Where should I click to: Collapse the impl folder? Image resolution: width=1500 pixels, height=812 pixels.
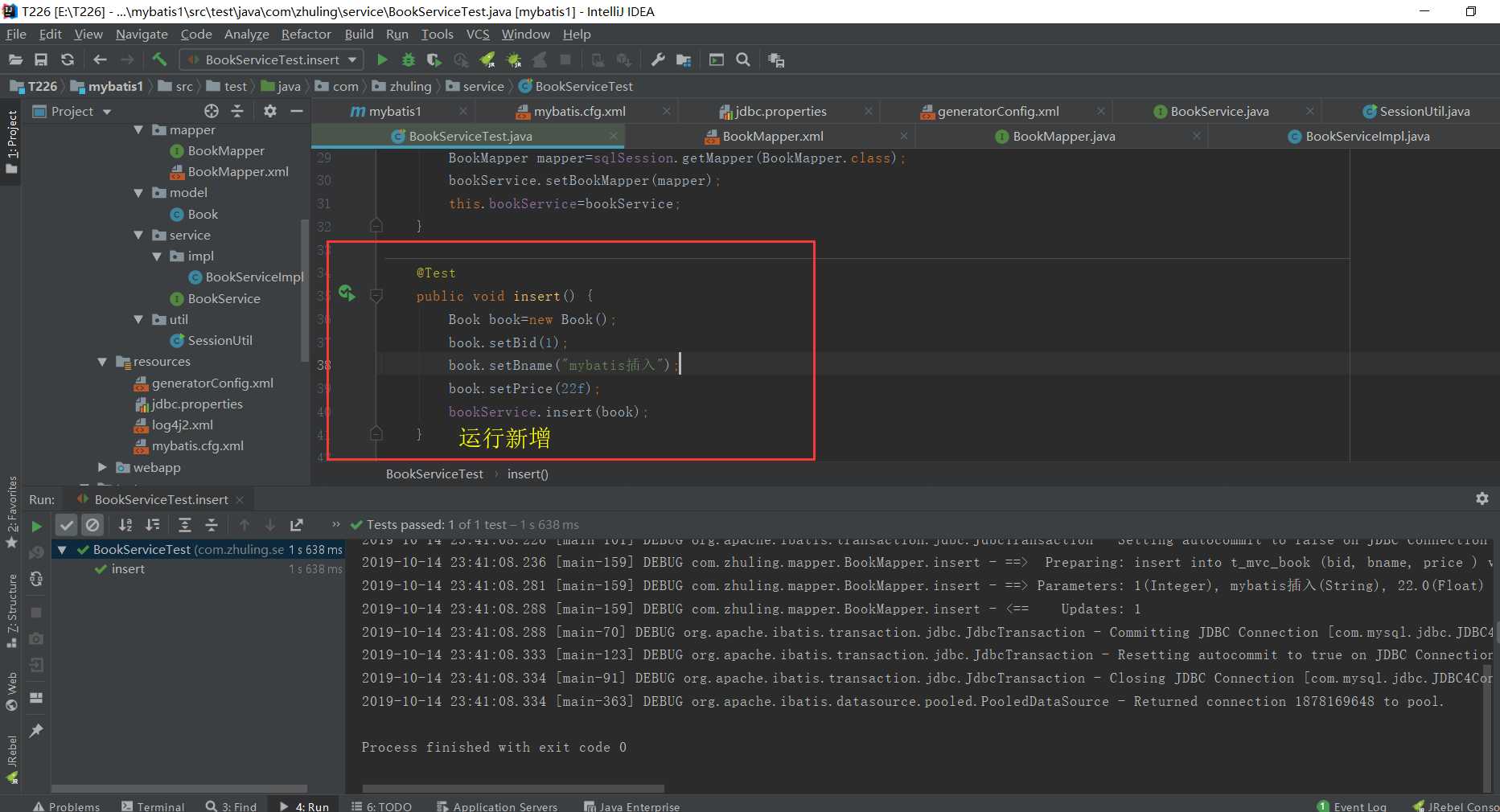click(157, 256)
